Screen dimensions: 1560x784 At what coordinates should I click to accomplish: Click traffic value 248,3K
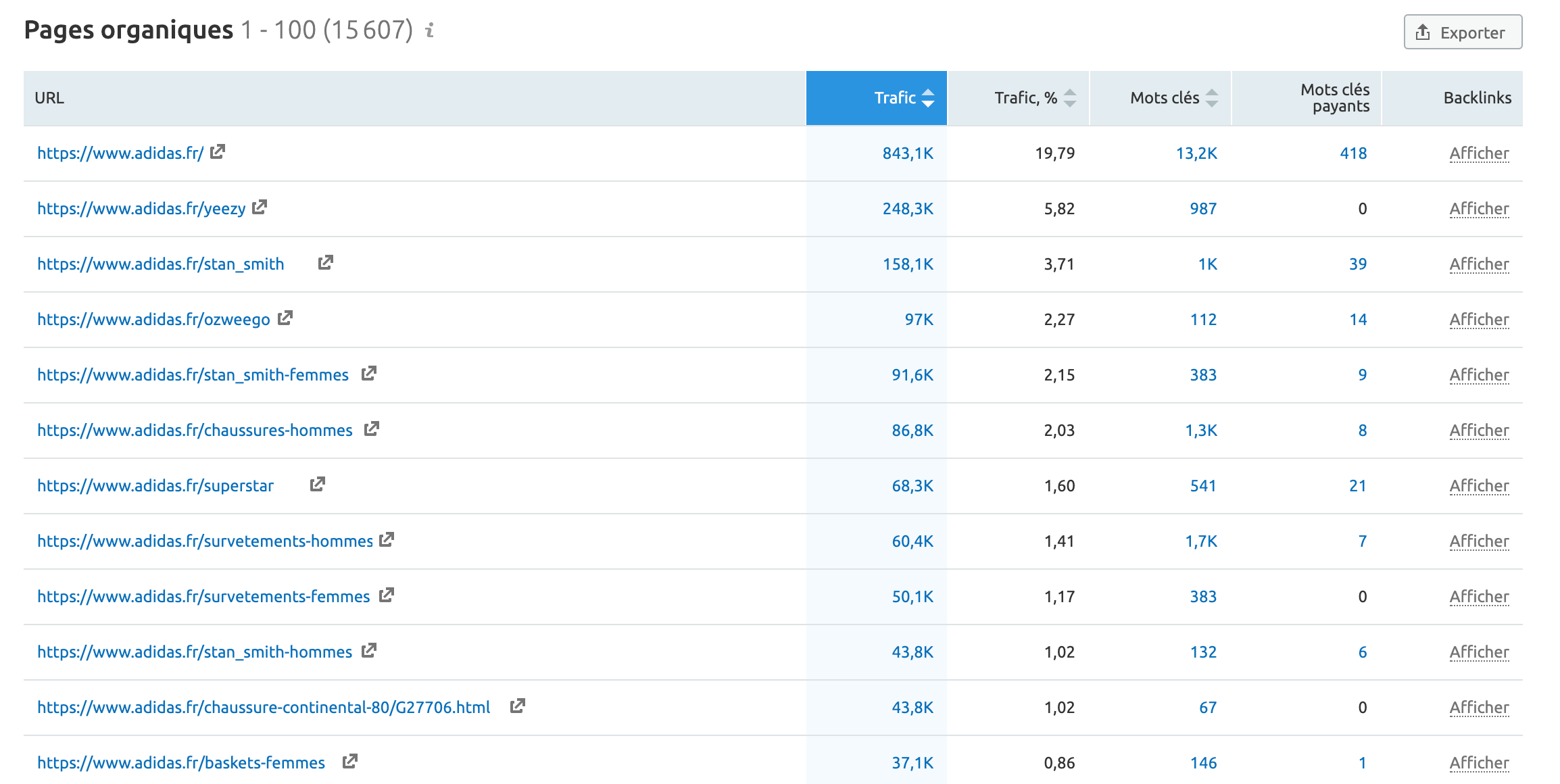[x=908, y=209]
